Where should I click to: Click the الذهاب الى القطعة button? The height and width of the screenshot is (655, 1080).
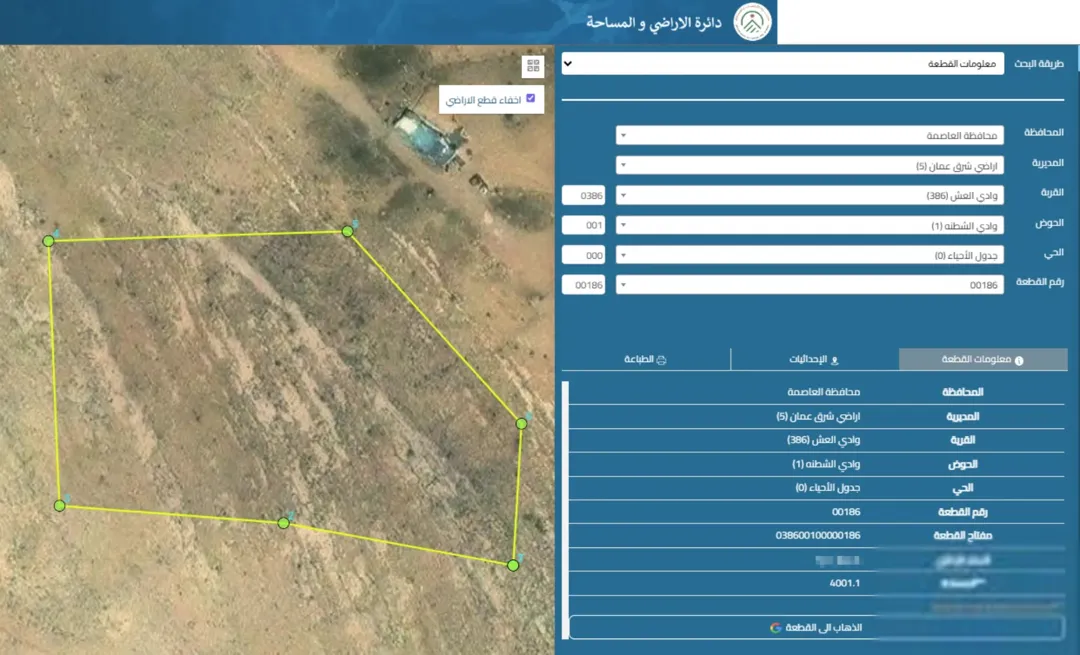tap(816, 627)
